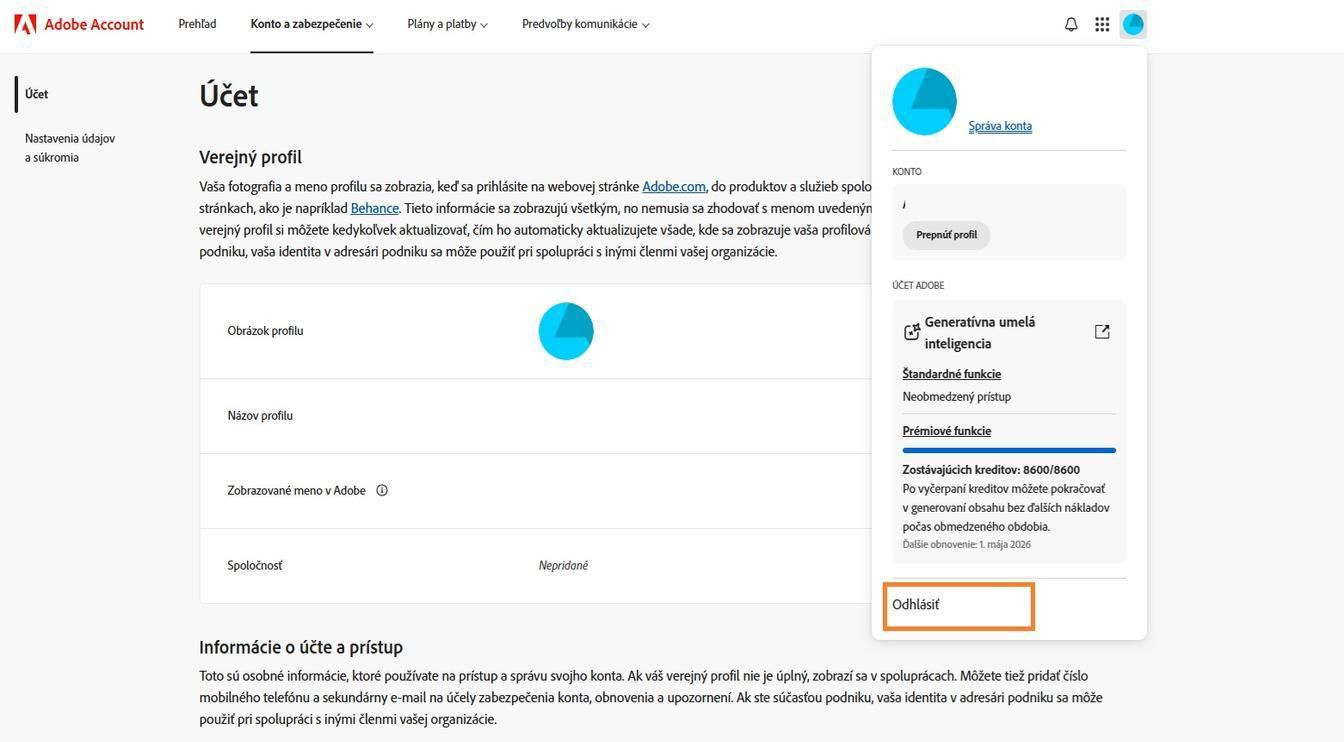
Task: Click the premium credits progress bar
Action: click(1009, 451)
